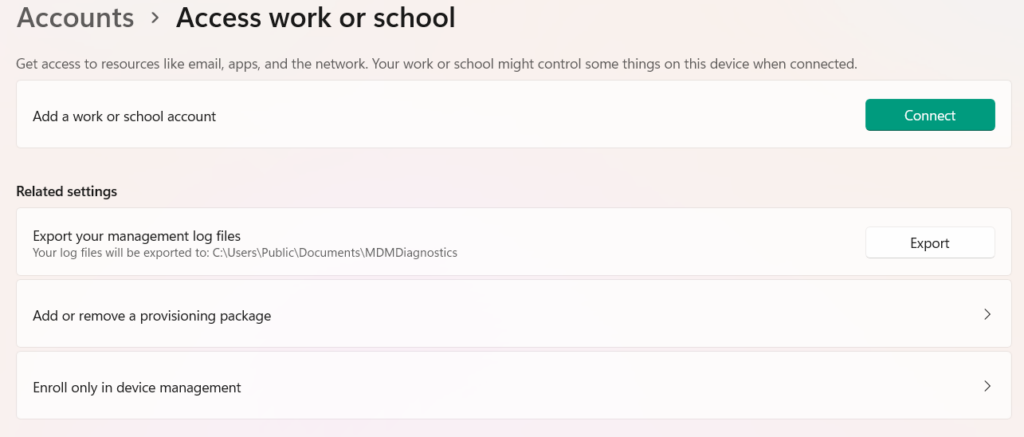
Task: Click the Export button for log files
Action: 929,243
